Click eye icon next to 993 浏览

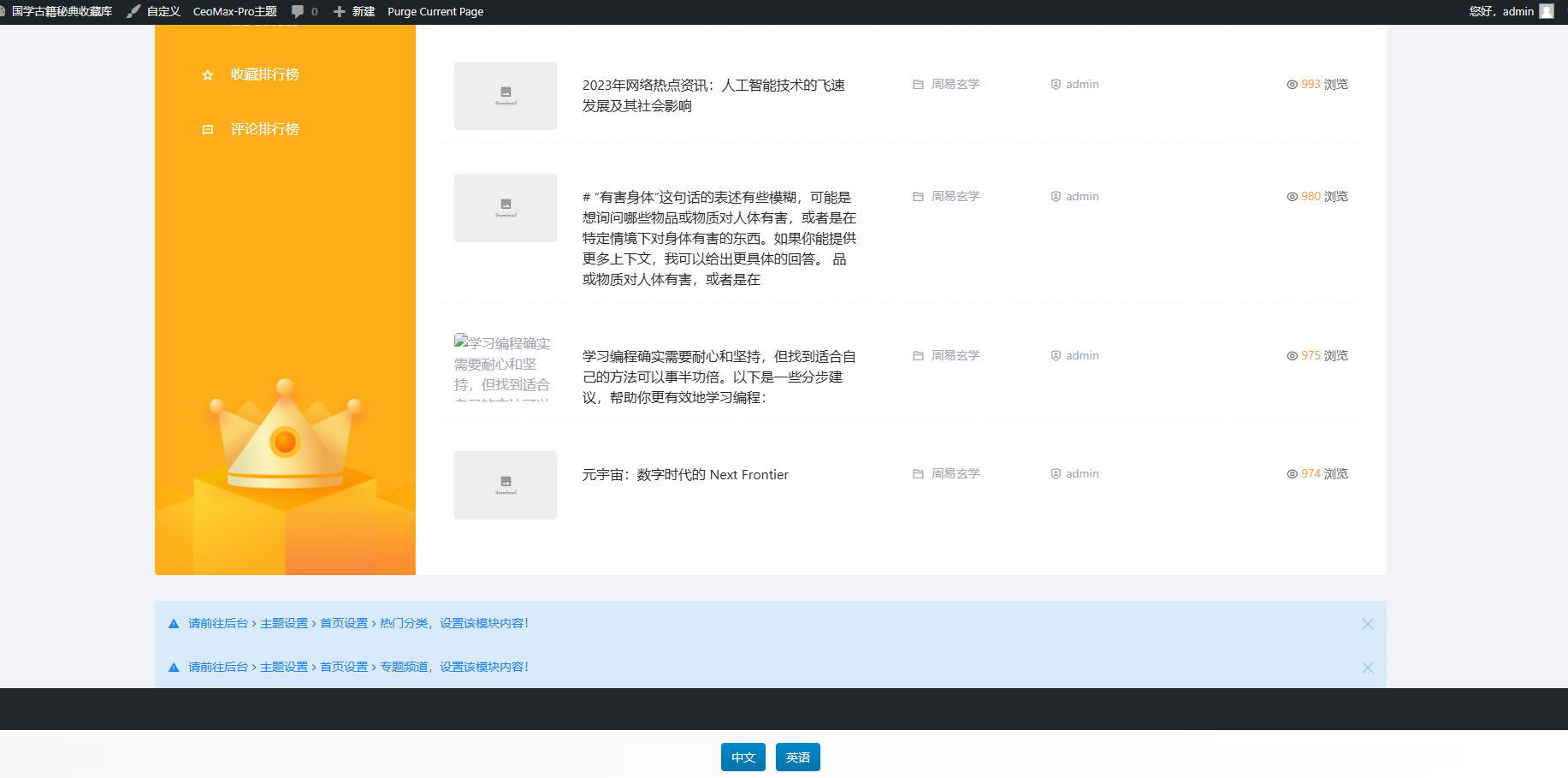pyautogui.click(x=1292, y=85)
